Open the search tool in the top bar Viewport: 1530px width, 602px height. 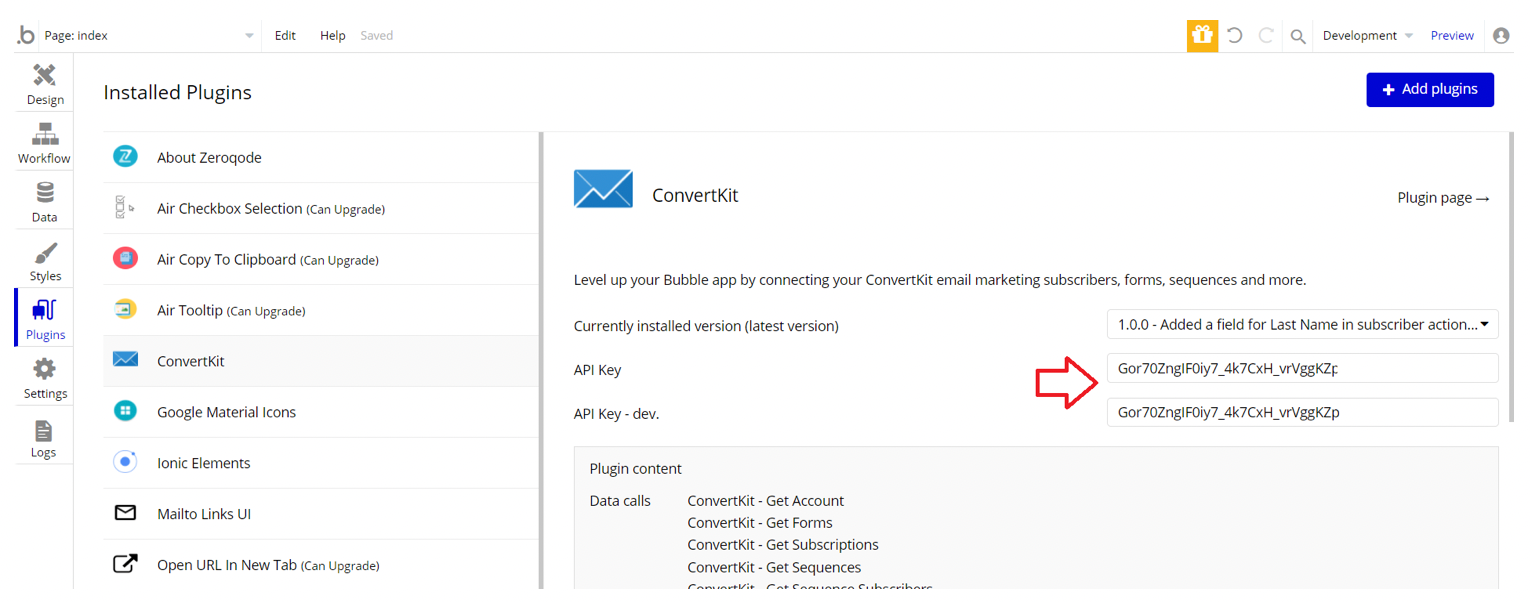pyautogui.click(x=1297, y=35)
